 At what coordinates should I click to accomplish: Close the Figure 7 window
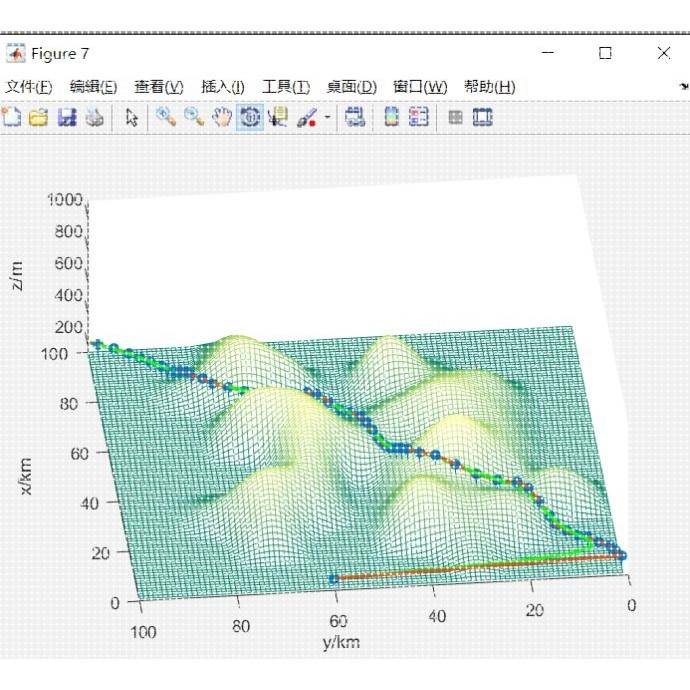point(664,53)
